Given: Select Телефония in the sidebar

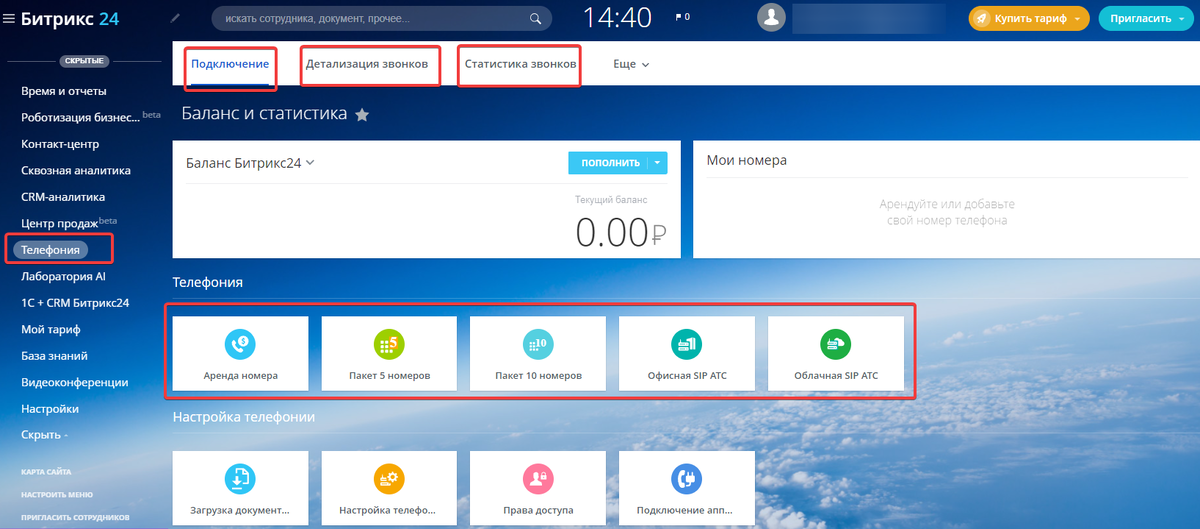Looking at the screenshot, I should point(51,249).
